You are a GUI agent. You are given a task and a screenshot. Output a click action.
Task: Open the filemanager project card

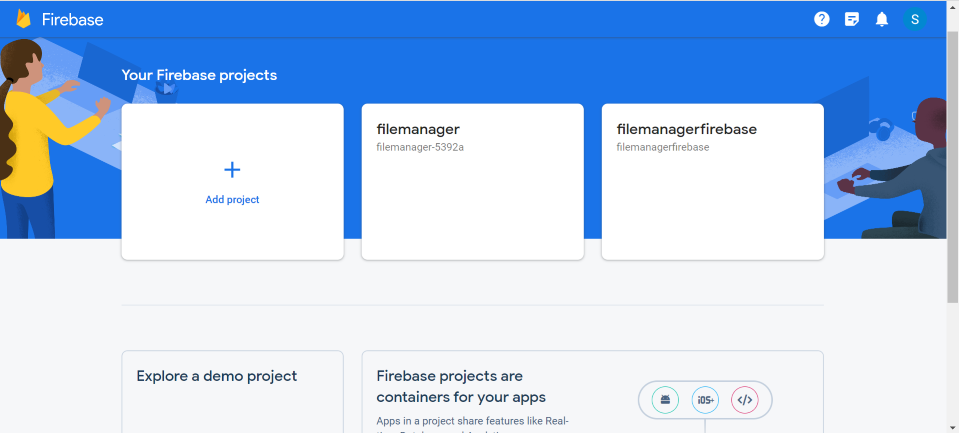tap(472, 182)
